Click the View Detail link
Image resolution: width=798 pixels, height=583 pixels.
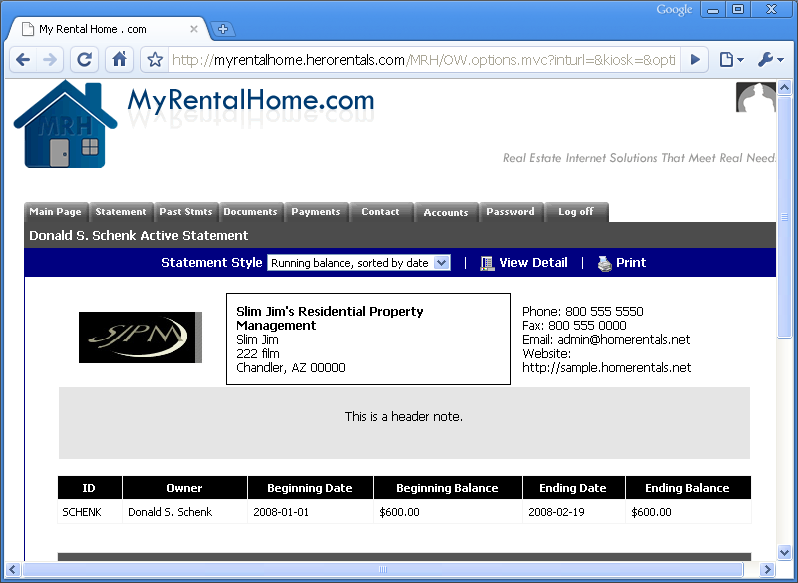tap(533, 263)
